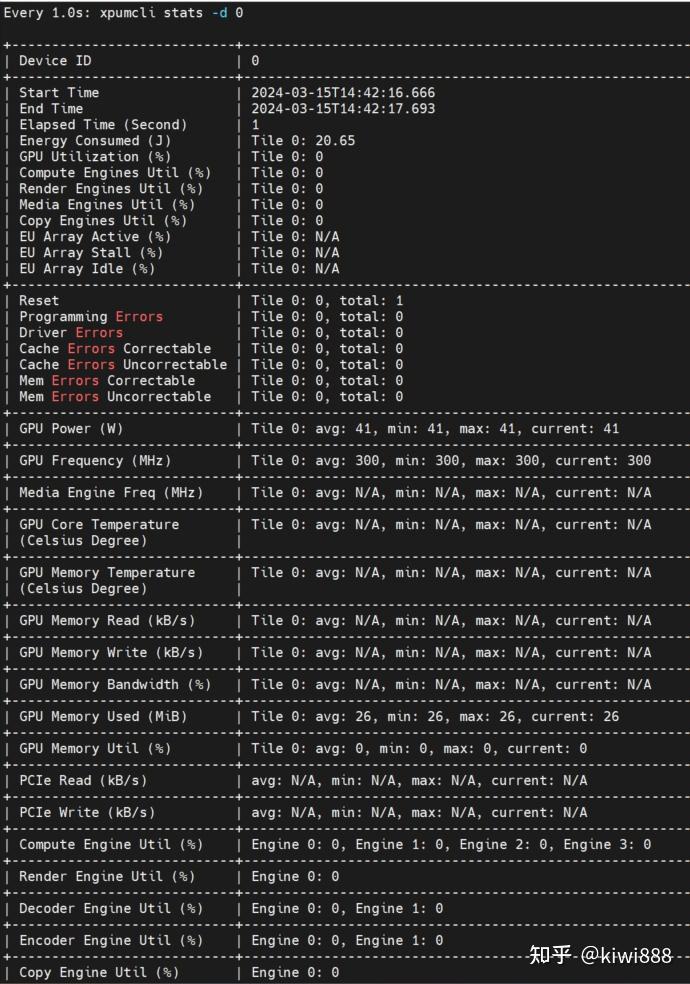Select the Compute Engine Util (%) label
Viewport: 690px width, 984px height.
click(x=111, y=845)
